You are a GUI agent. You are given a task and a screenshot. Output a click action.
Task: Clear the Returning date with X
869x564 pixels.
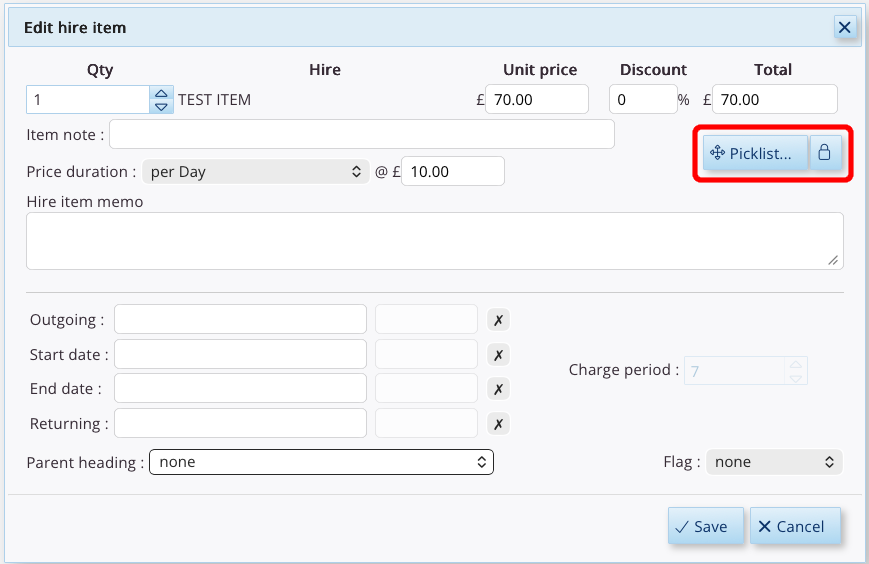coord(498,424)
